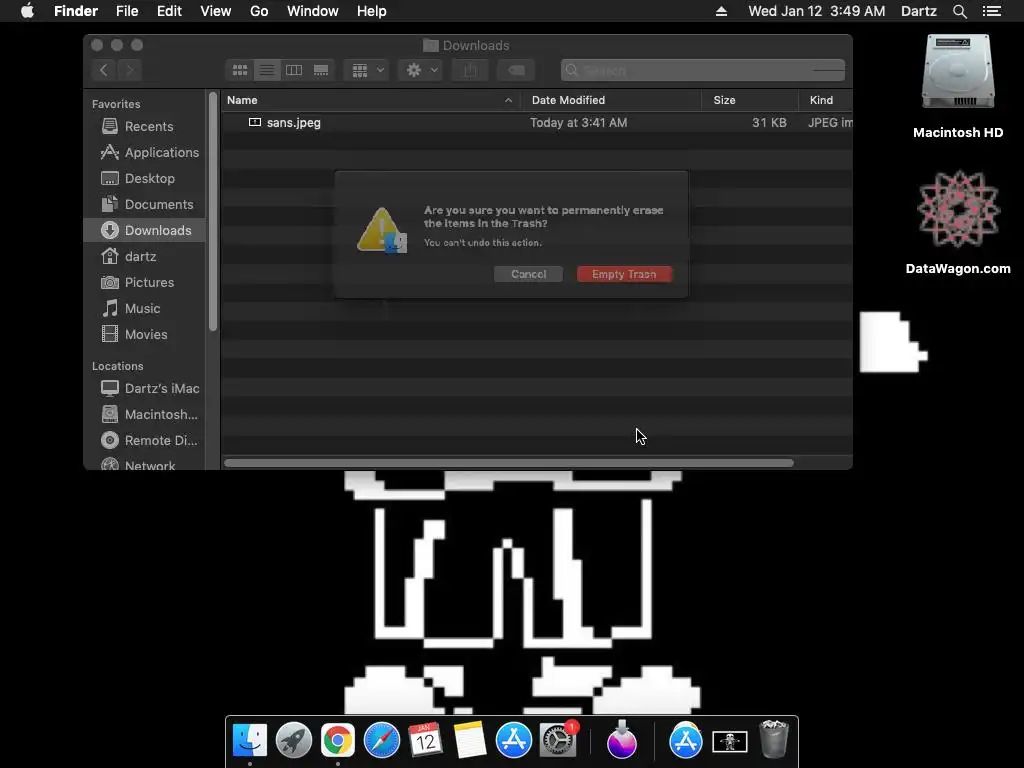
Task: Confirm with the Empty Trash button
Action: tap(624, 274)
